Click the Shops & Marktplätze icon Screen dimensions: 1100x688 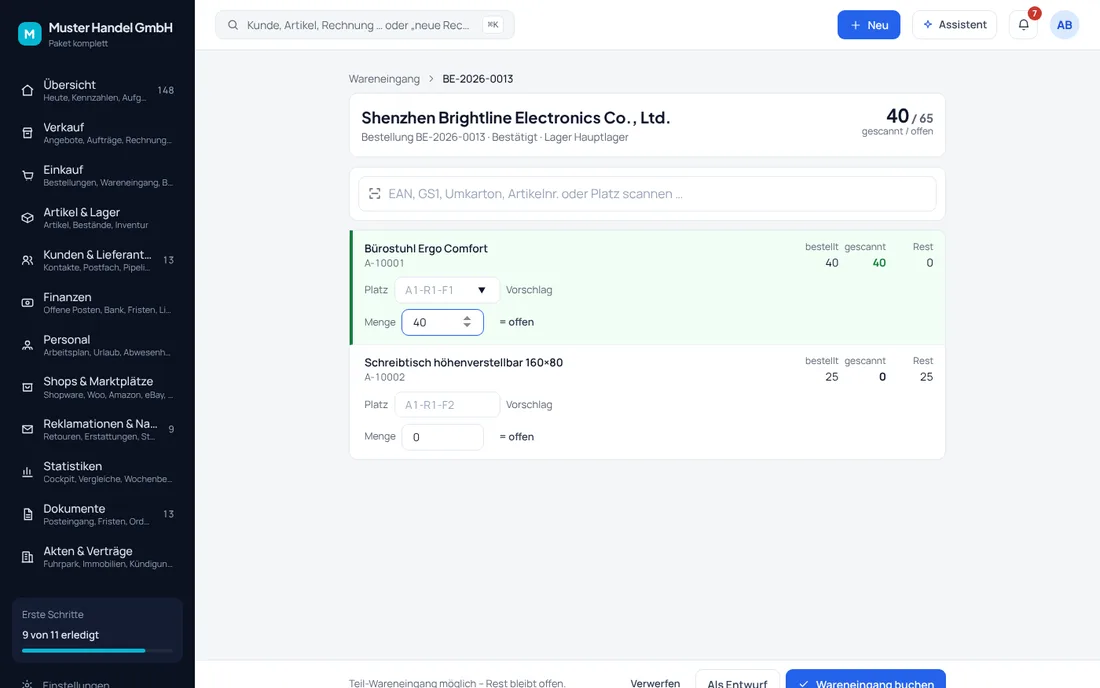point(27,387)
